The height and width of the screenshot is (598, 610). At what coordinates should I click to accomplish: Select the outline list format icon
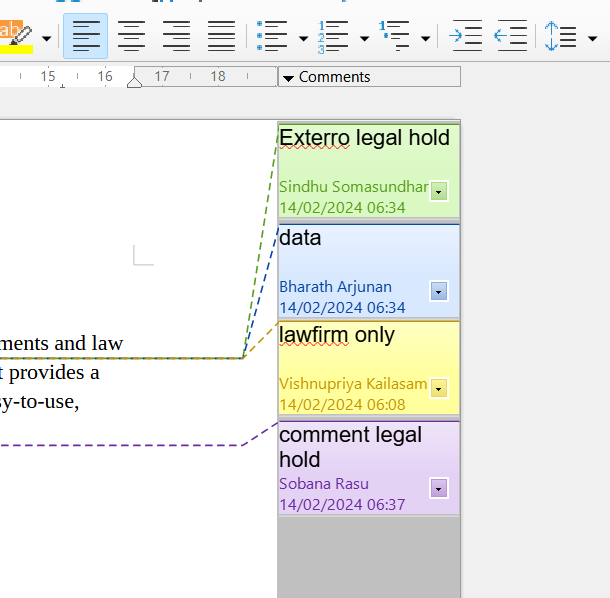(395, 37)
